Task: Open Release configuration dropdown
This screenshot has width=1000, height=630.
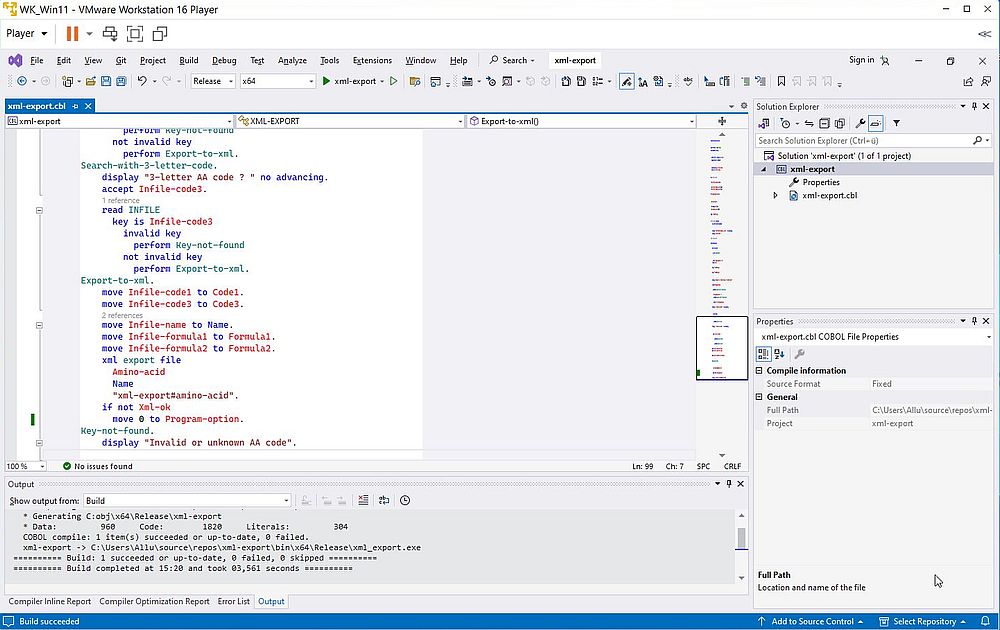Action: click(x=213, y=81)
